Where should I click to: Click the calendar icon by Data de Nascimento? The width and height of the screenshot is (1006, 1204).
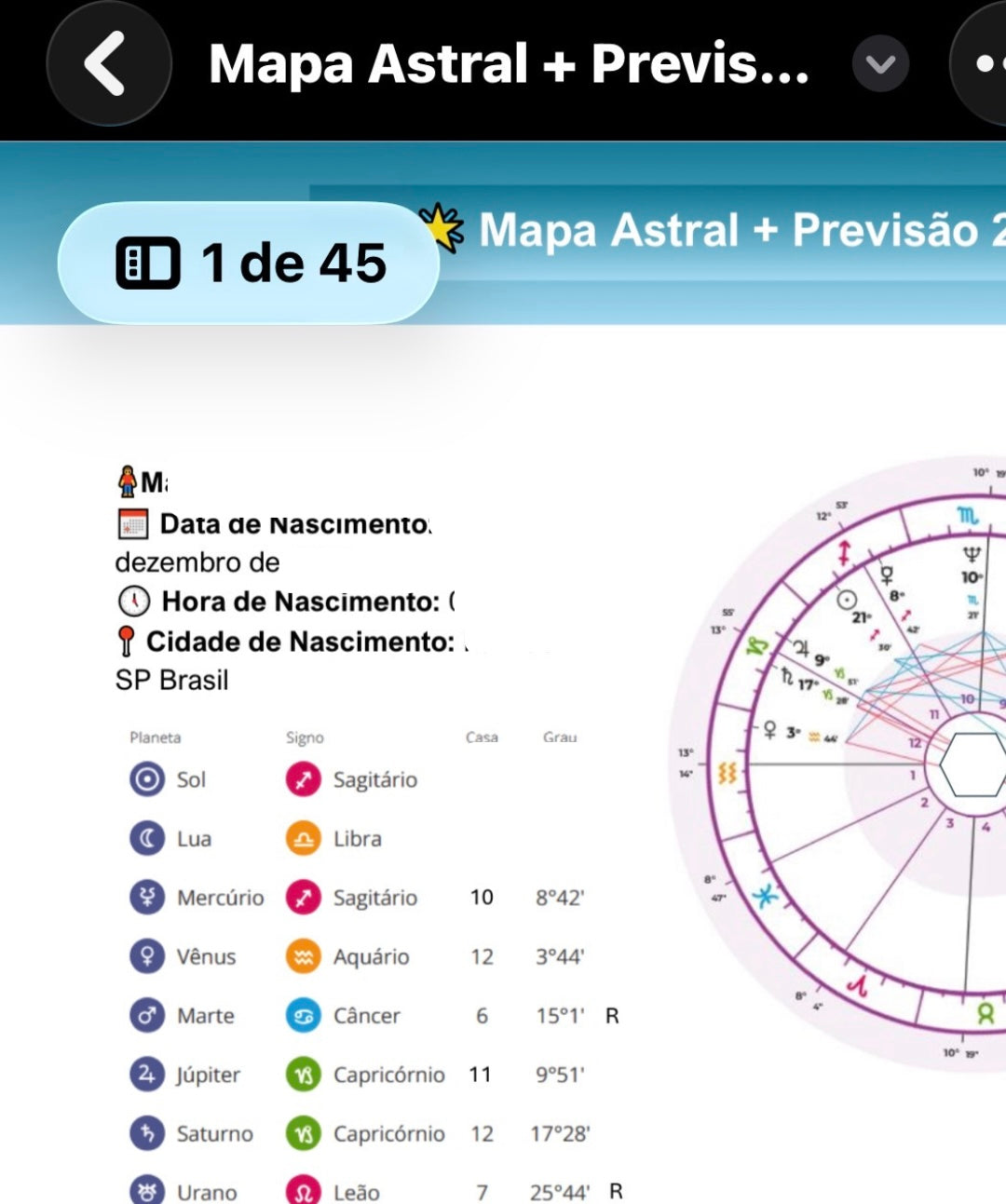point(133,524)
